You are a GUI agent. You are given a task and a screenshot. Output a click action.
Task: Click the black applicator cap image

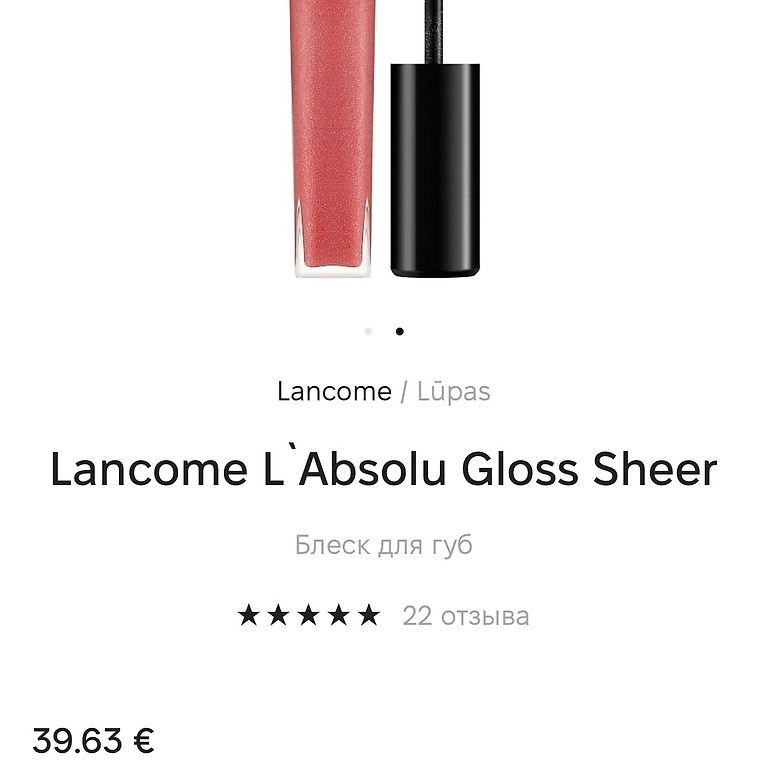click(435, 169)
